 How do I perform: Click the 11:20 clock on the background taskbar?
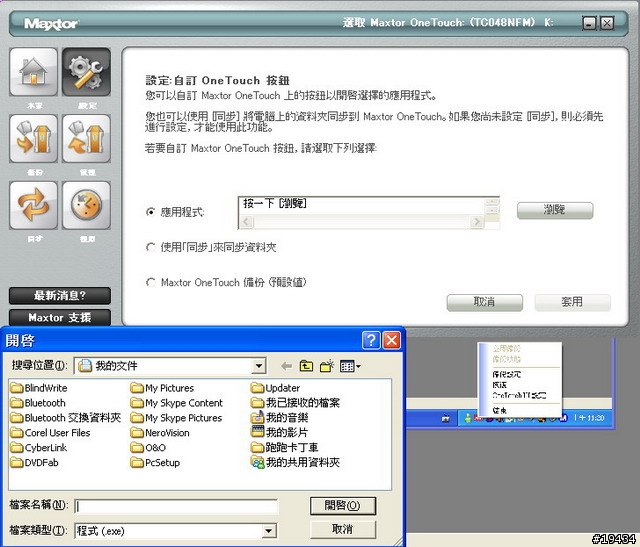(x=591, y=418)
